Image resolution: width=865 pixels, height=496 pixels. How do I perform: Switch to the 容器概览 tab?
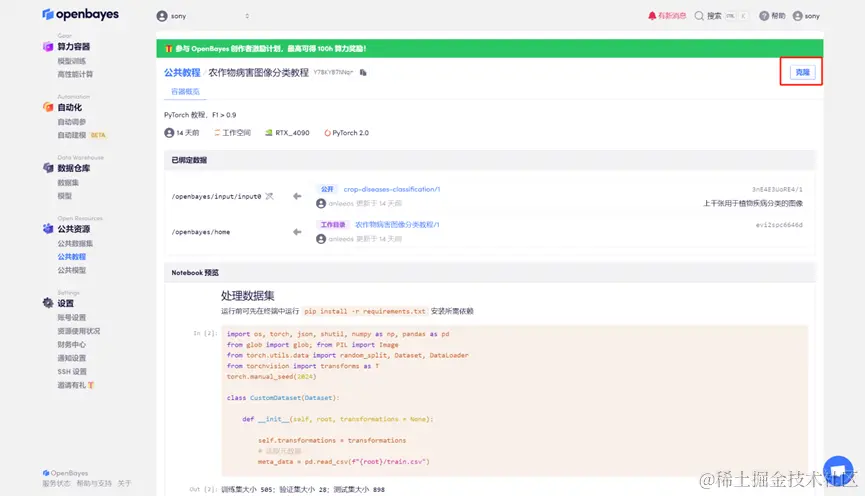coord(185,92)
